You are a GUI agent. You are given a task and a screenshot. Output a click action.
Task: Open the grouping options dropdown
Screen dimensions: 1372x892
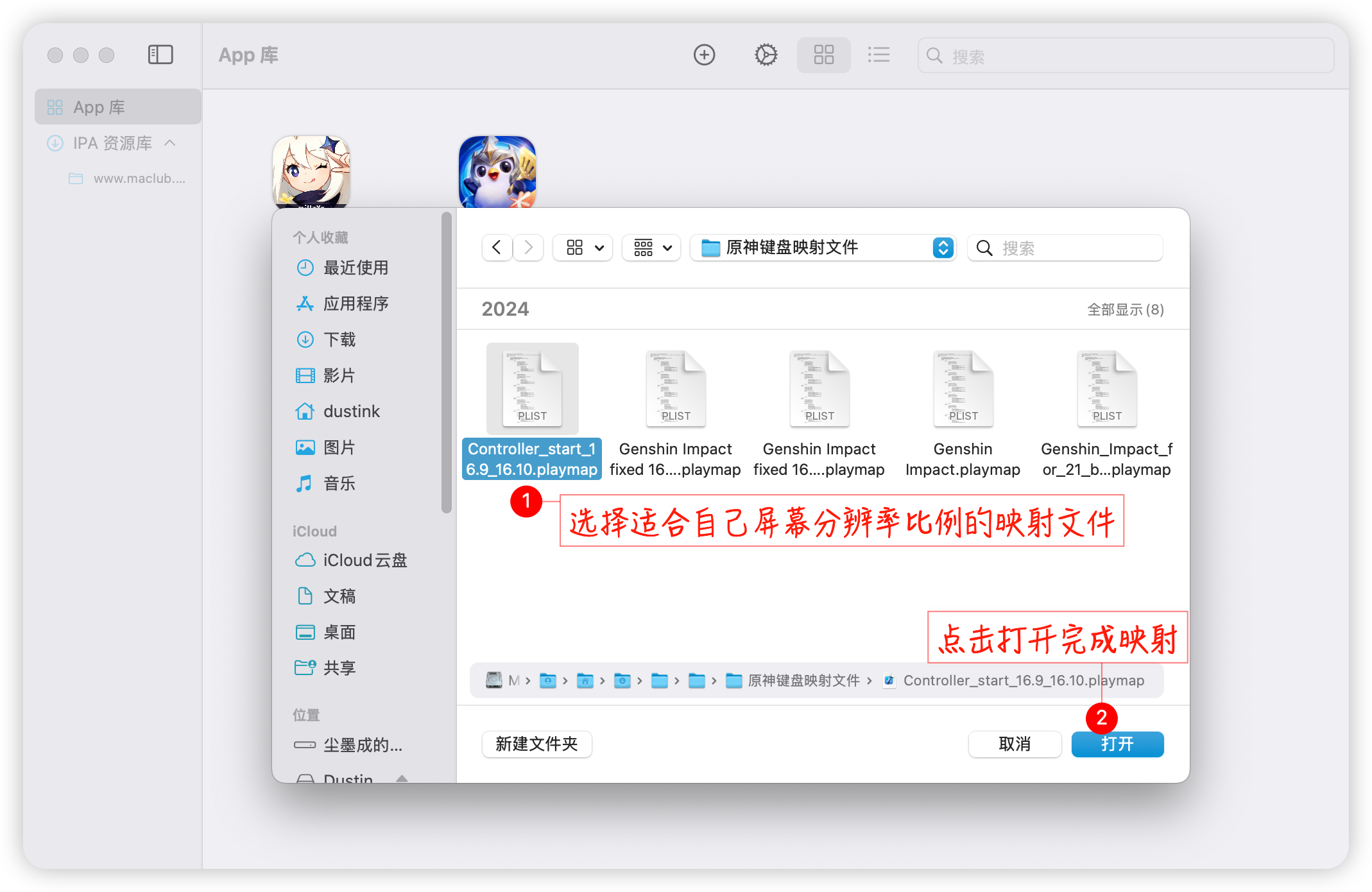point(651,248)
